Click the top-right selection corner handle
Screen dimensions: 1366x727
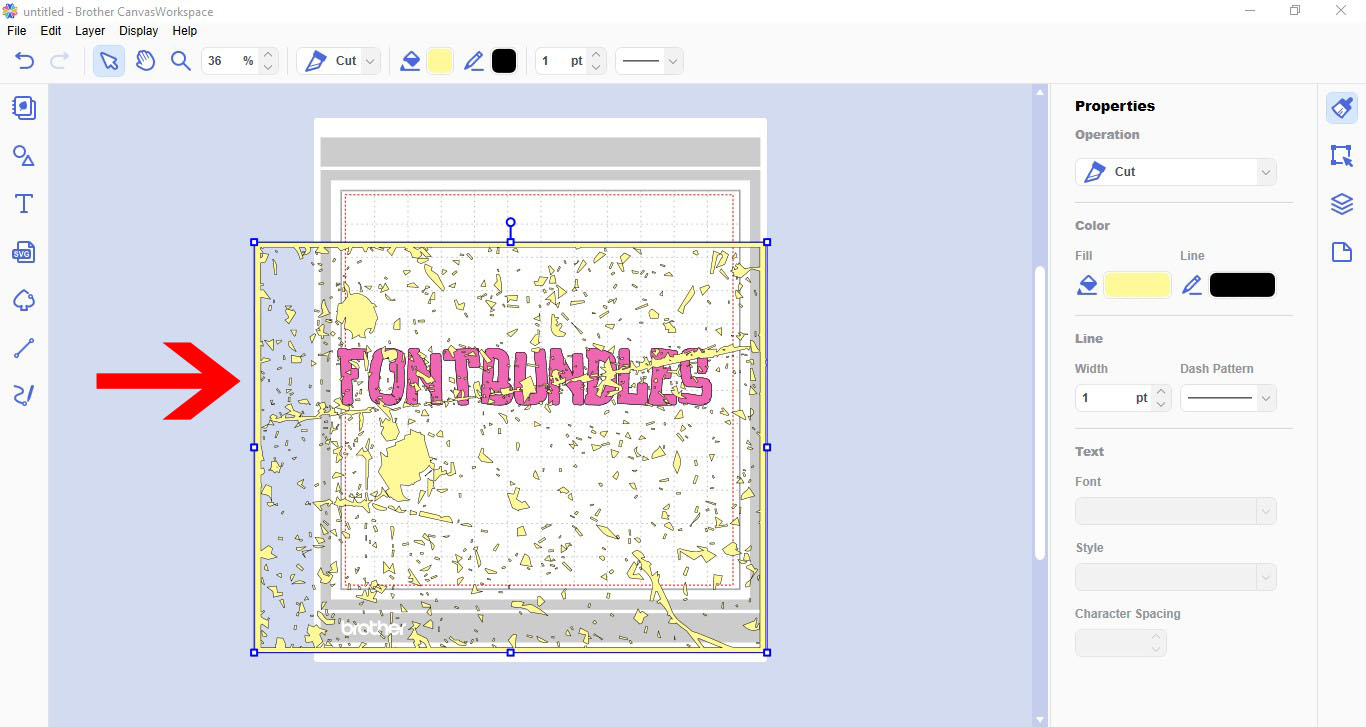tap(767, 242)
